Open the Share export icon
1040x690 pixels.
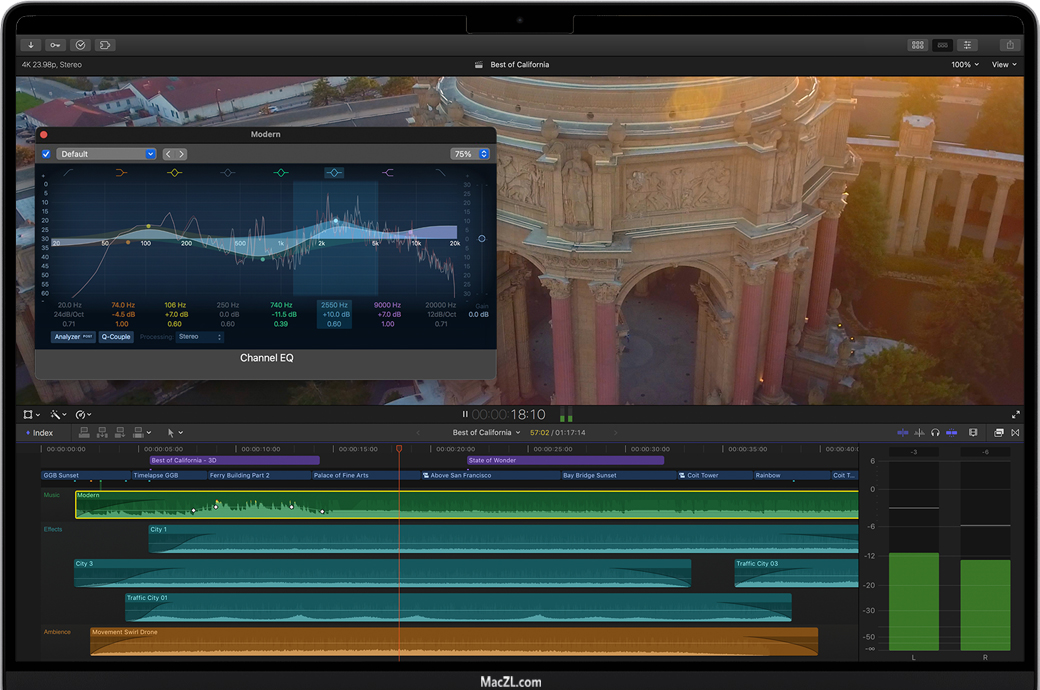[1009, 45]
